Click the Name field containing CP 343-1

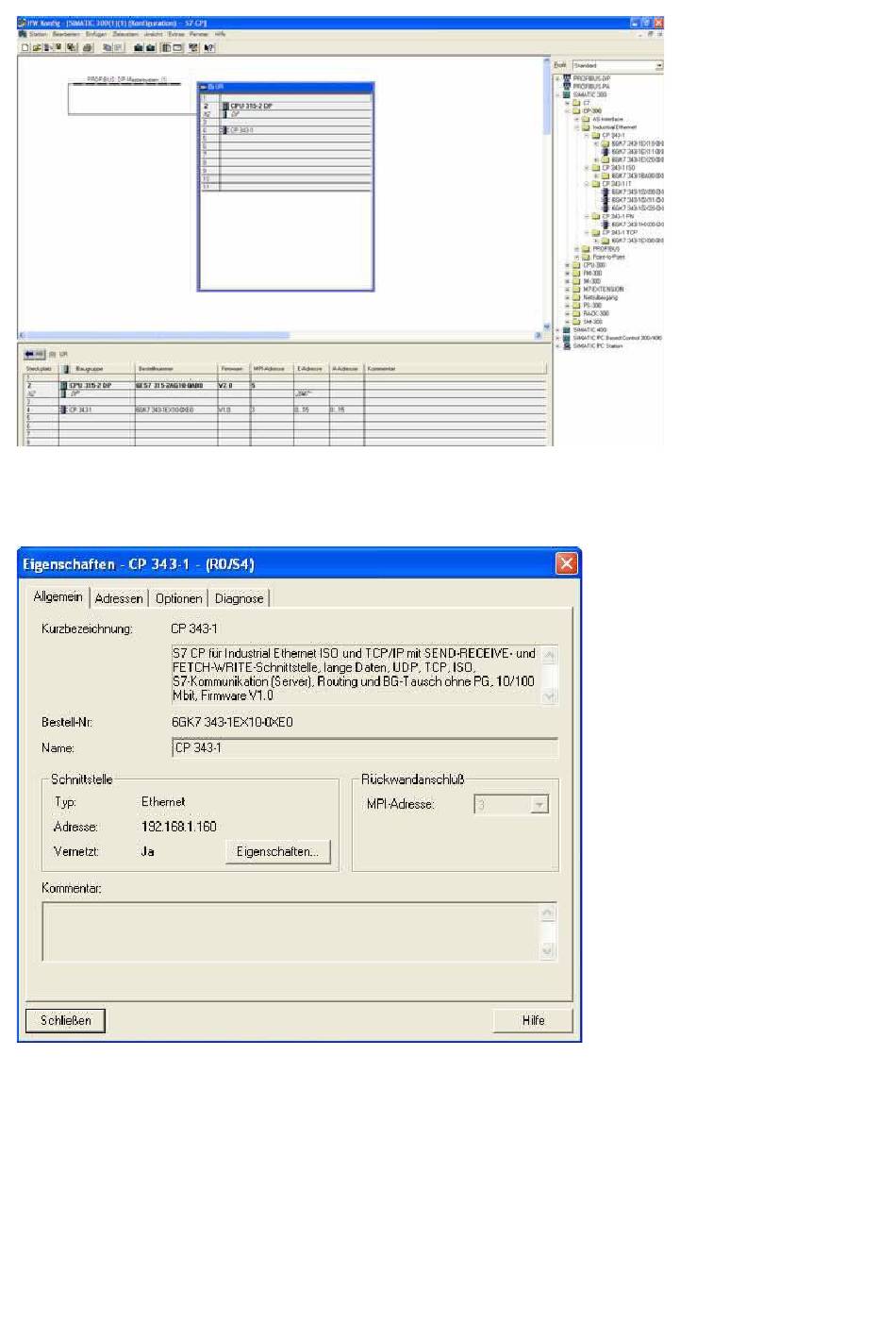pos(365,748)
